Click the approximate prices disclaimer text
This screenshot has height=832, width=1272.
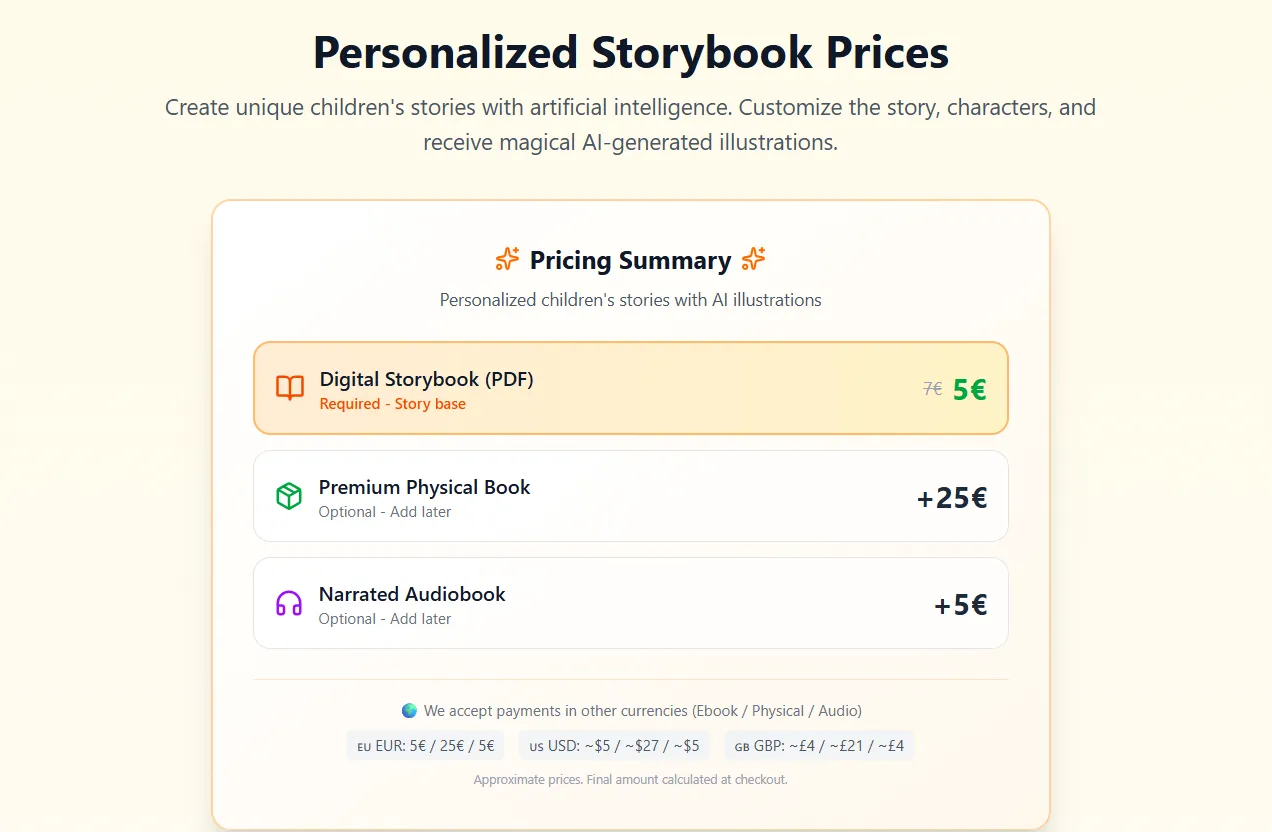coord(630,779)
